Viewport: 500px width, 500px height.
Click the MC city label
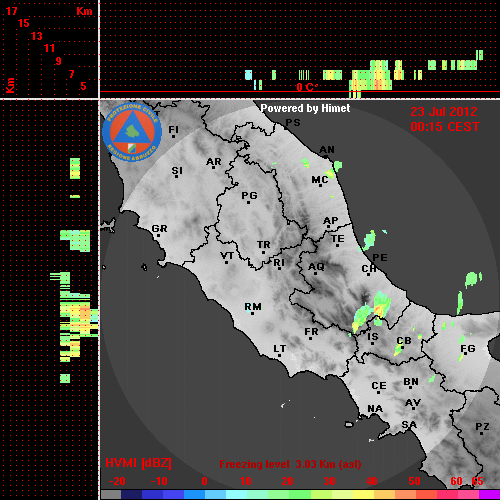[320, 180]
